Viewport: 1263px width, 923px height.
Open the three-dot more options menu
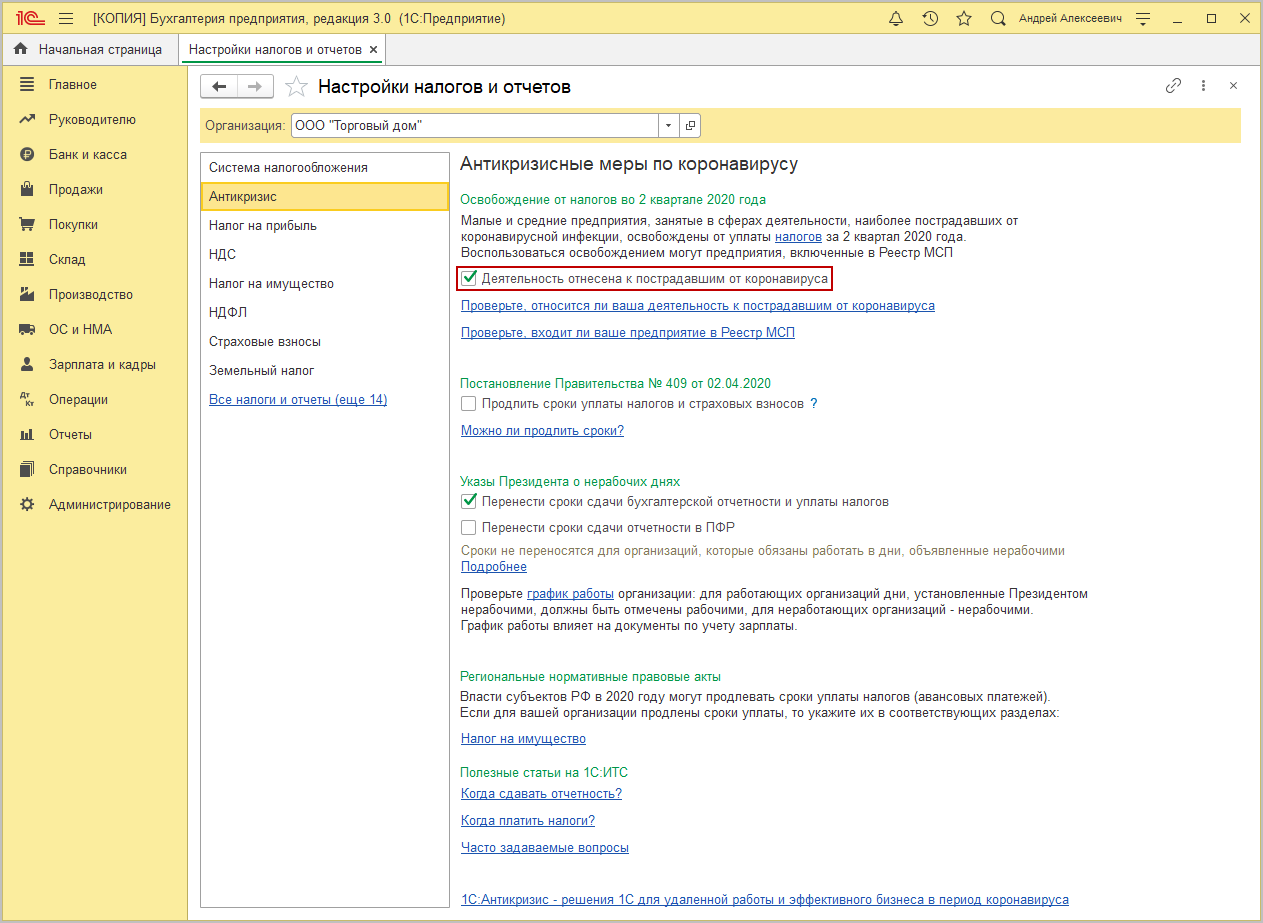pyautogui.click(x=1204, y=86)
